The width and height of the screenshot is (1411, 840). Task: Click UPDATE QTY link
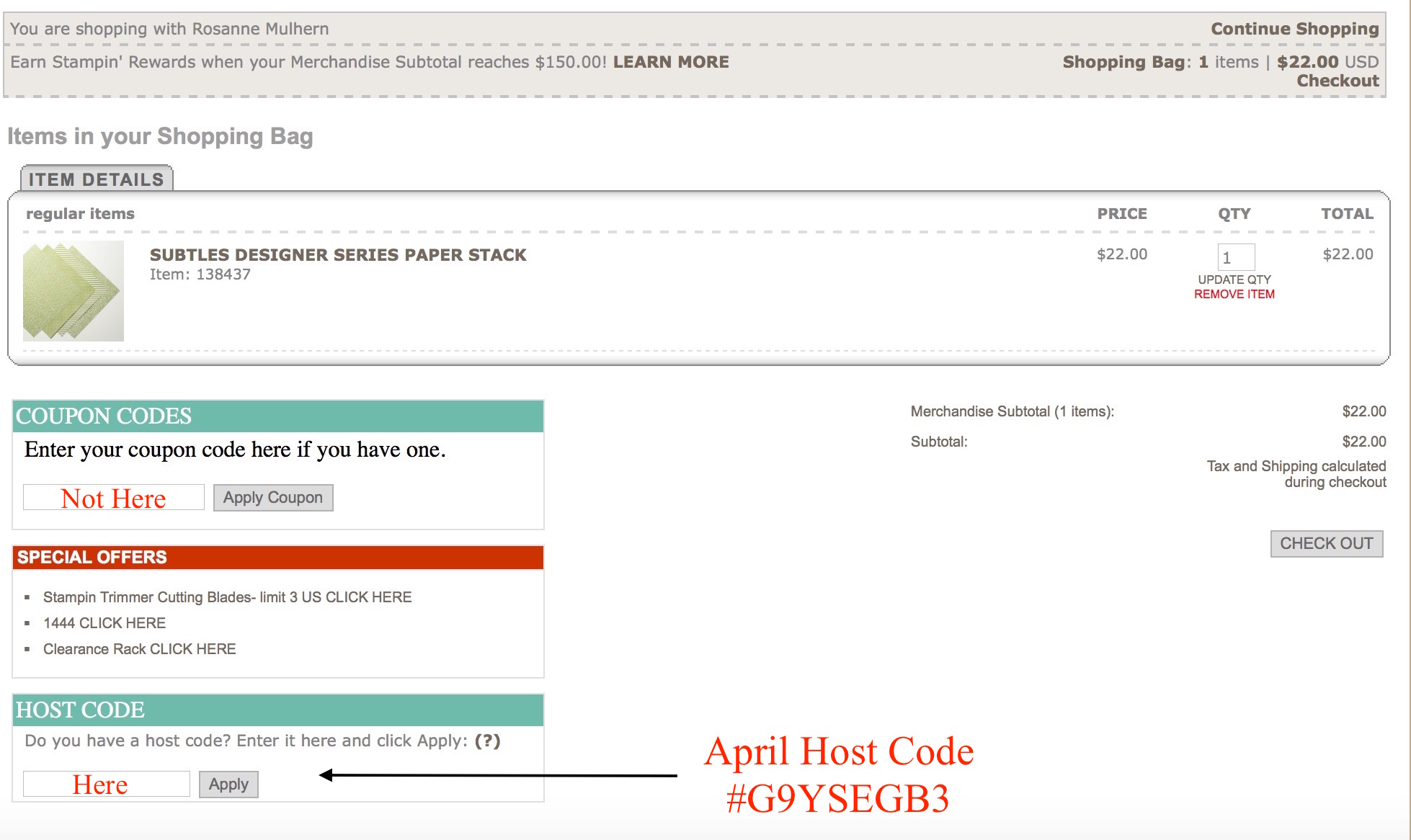tap(1234, 280)
